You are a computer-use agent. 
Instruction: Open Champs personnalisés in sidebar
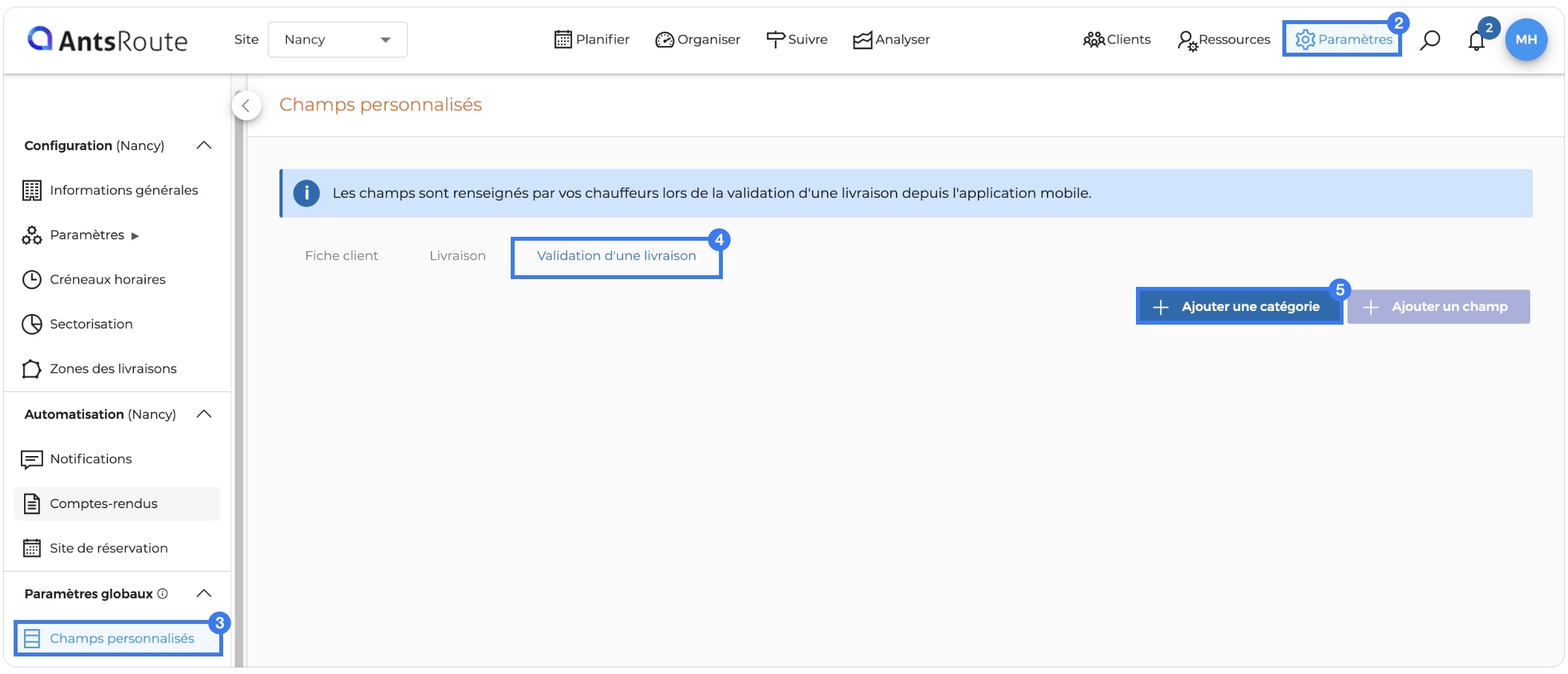118,638
